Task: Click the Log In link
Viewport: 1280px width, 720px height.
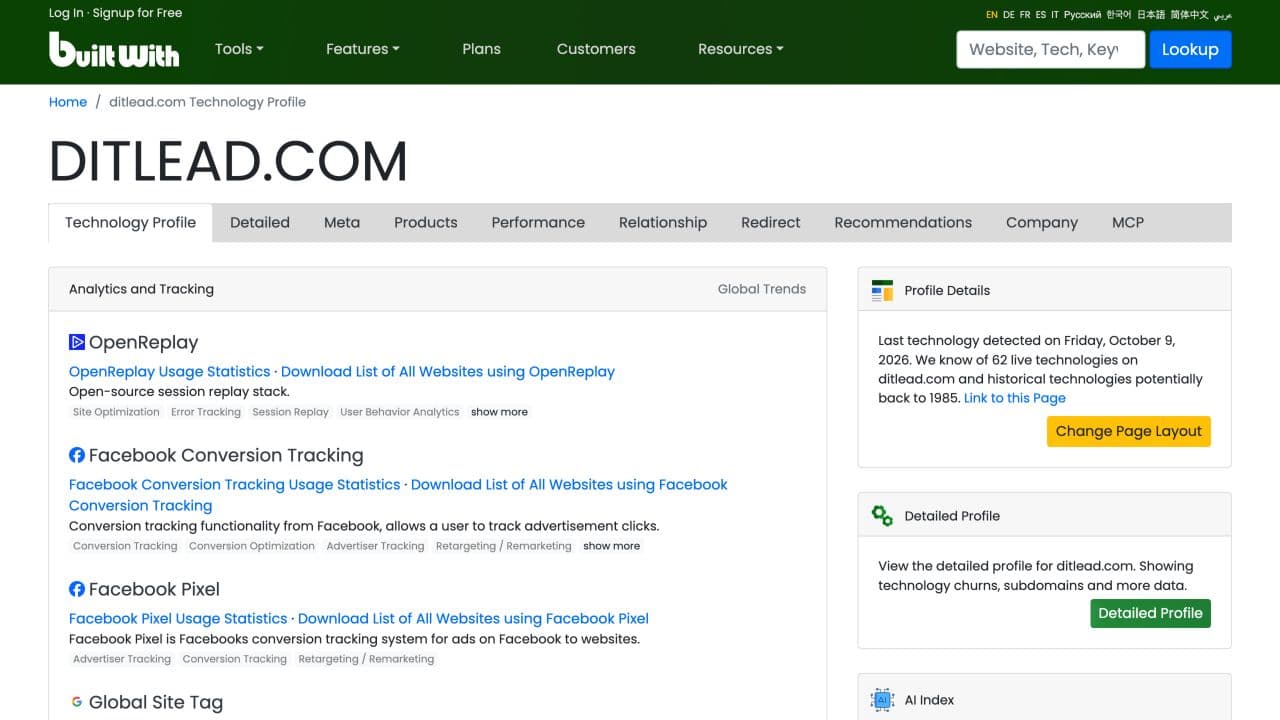Action: pyautogui.click(x=66, y=13)
